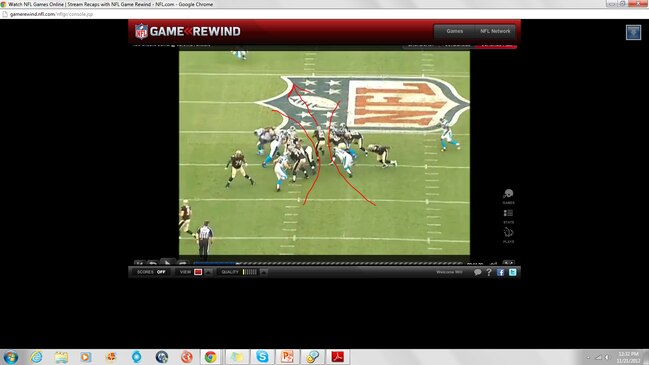Open the Stats side panel icon

[x=509, y=216]
